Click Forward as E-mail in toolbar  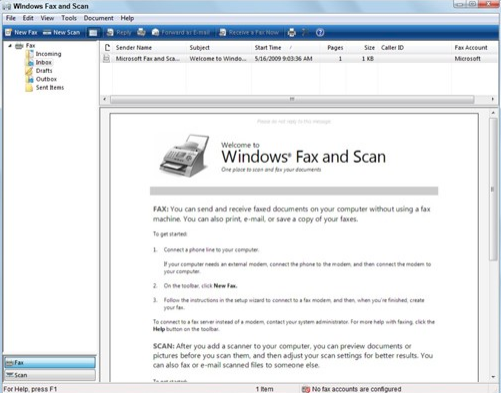click(x=181, y=32)
